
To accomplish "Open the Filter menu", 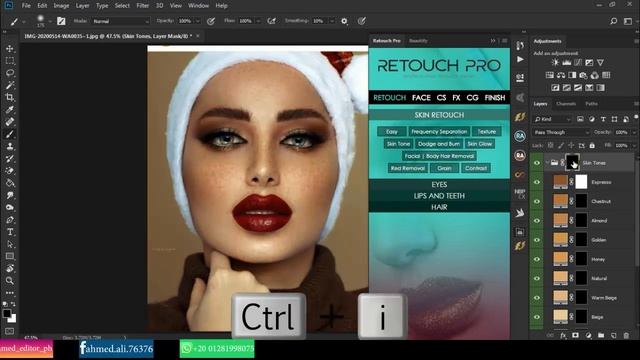I will point(142,6).
